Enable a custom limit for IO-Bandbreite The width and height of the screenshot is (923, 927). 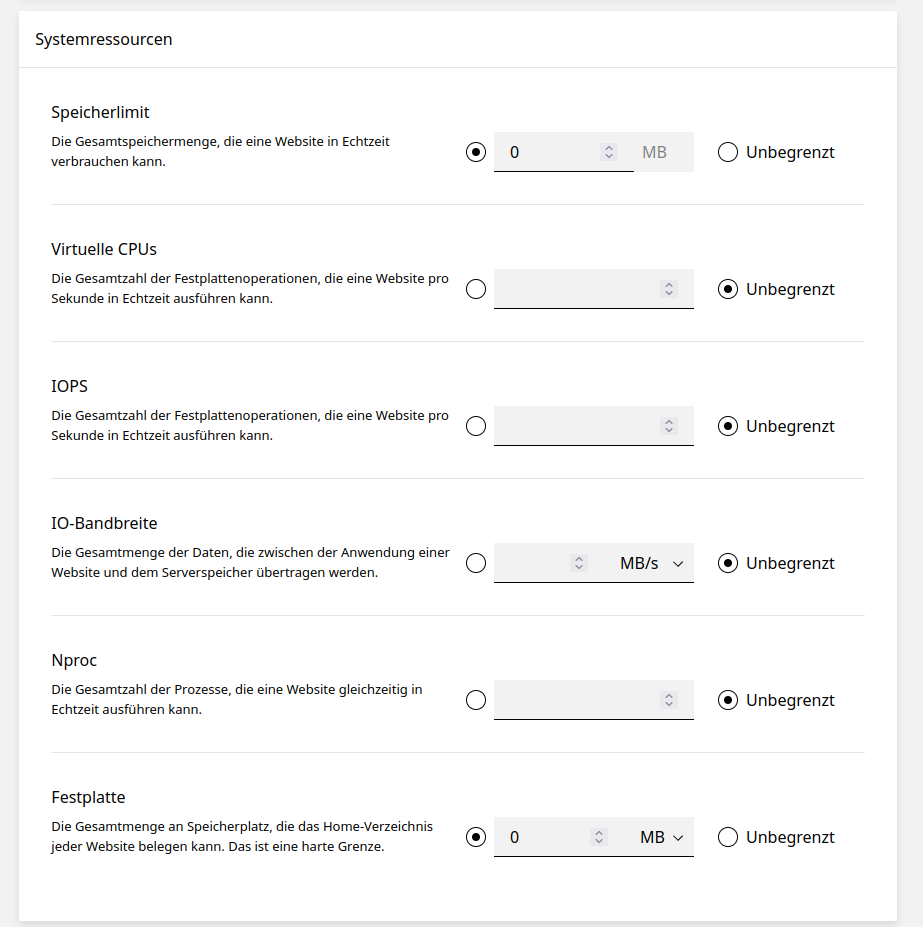point(476,563)
